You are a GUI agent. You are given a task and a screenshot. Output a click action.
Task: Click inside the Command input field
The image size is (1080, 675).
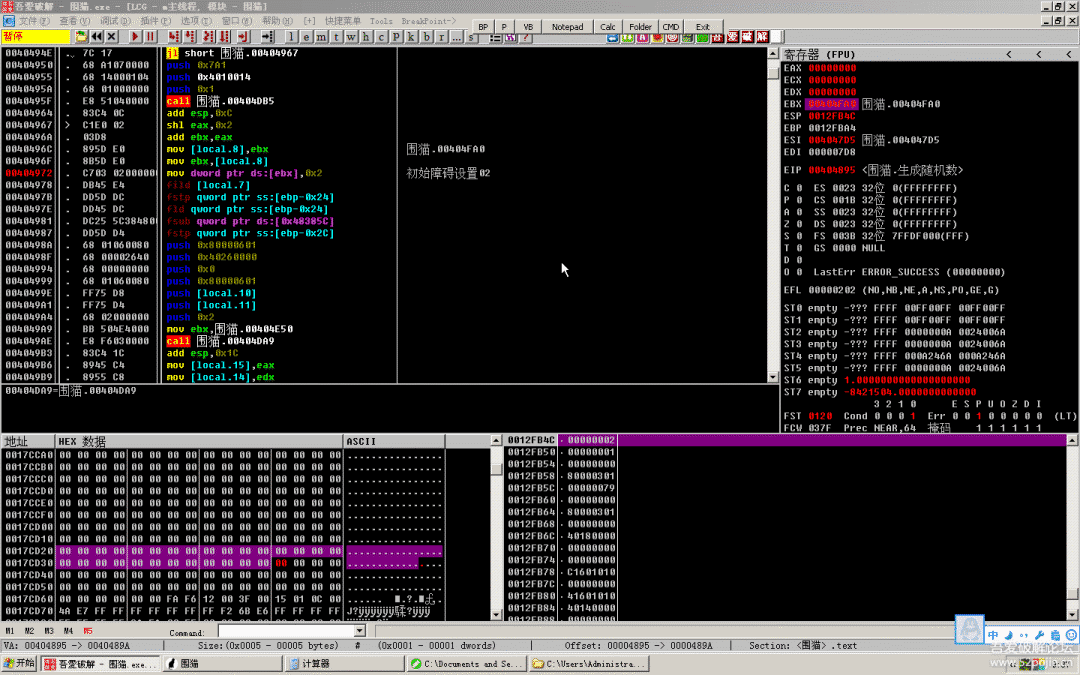pyautogui.click(x=285, y=631)
